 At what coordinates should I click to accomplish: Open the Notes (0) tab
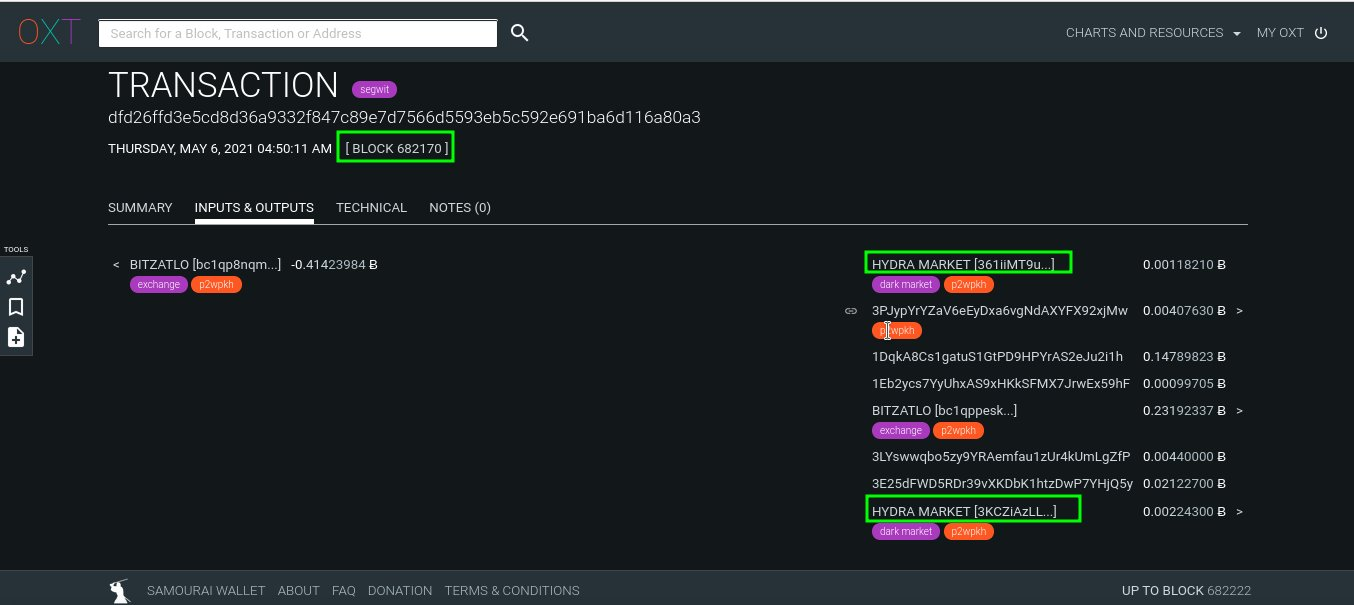[460, 208]
